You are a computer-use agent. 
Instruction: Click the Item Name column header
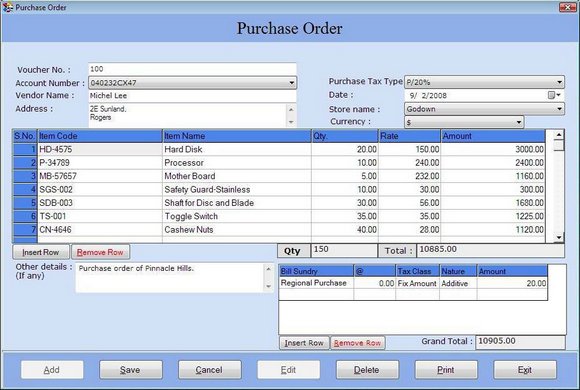click(237, 136)
